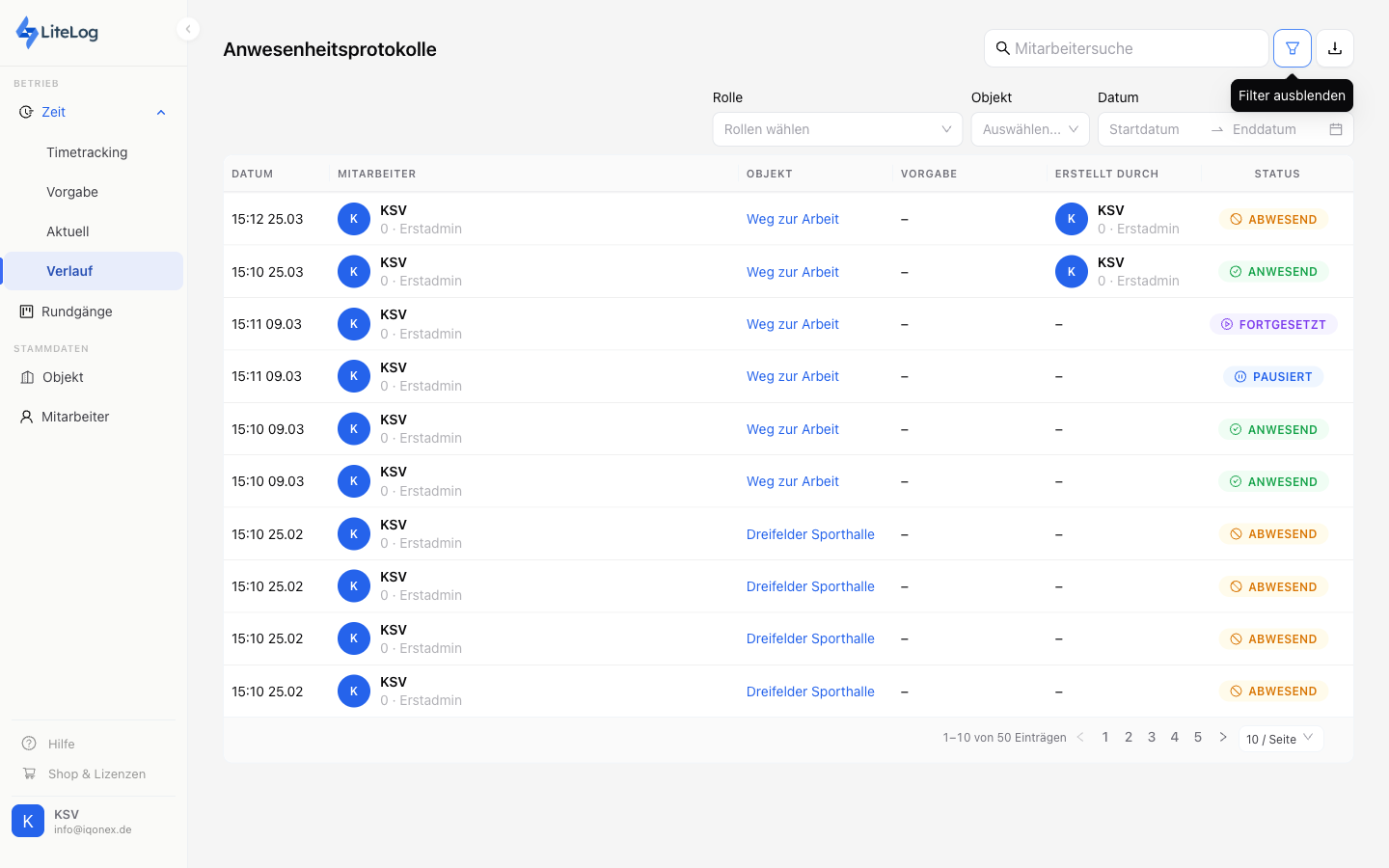Go to page 3 in pagination
The width and height of the screenshot is (1389, 868).
[1151, 737]
